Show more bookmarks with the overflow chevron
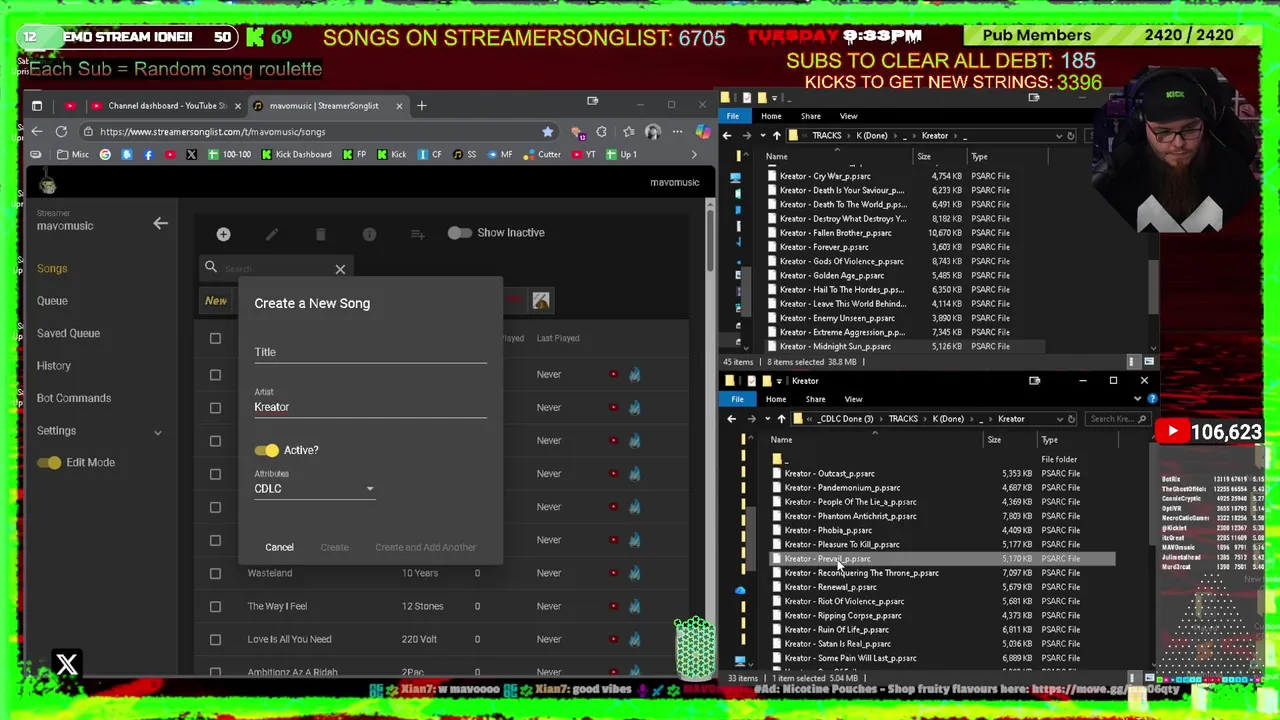 tap(694, 154)
